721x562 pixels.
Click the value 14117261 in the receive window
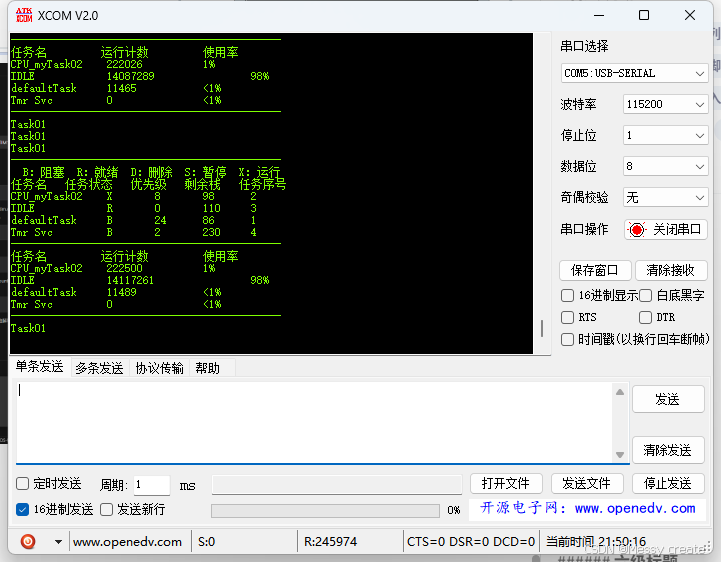[x=130, y=280]
